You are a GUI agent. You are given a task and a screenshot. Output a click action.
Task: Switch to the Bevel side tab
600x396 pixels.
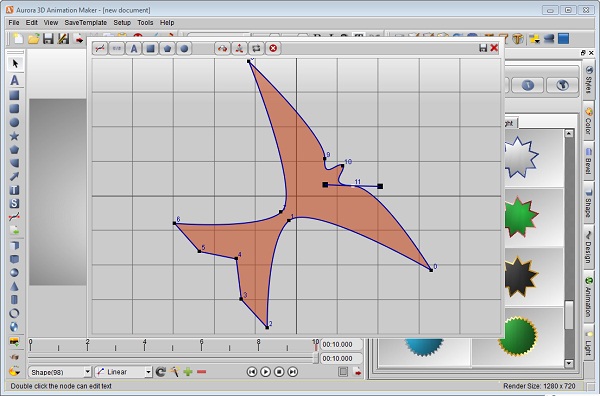pyautogui.click(x=589, y=161)
